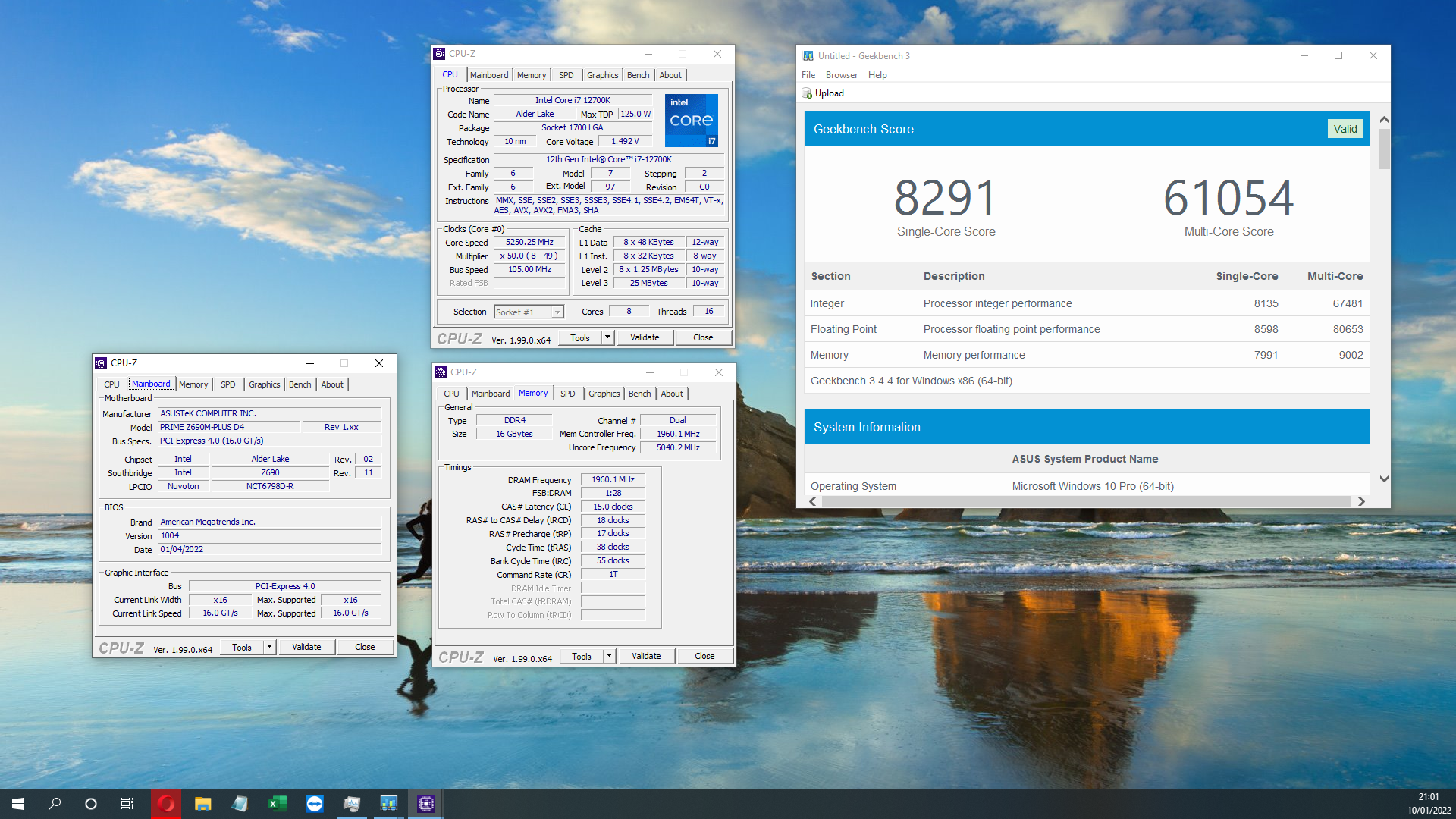Click BIOS Version field 1004
1456x819 pixels.
tap(269, 535)
